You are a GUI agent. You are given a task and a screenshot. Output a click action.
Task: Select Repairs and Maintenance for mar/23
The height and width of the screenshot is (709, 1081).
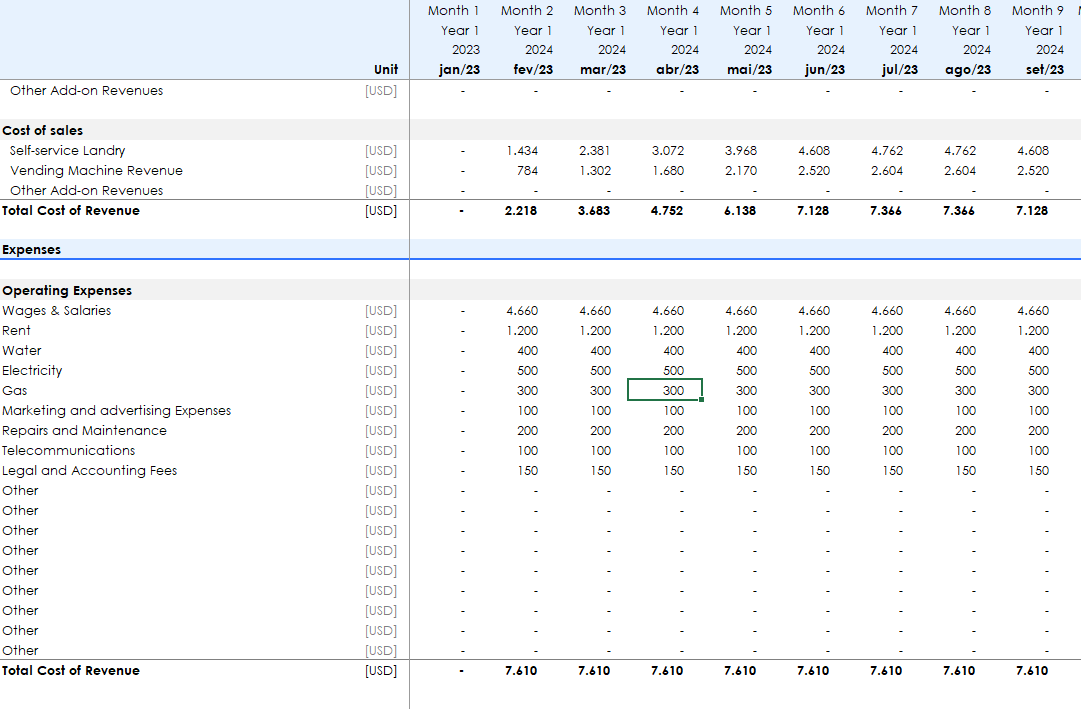click(x=600, y=430)
